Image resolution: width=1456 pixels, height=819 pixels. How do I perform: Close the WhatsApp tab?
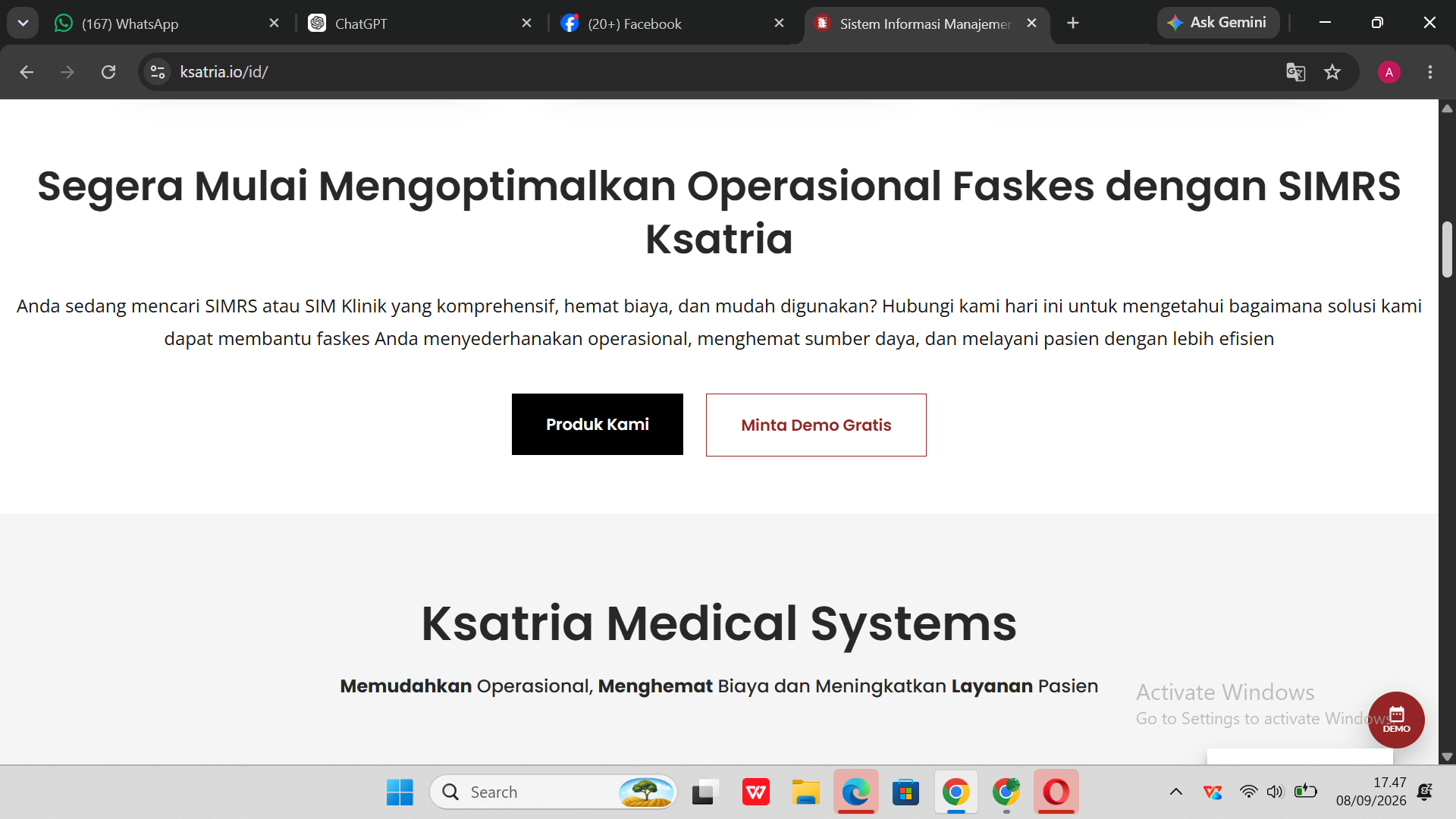point(275,24)
